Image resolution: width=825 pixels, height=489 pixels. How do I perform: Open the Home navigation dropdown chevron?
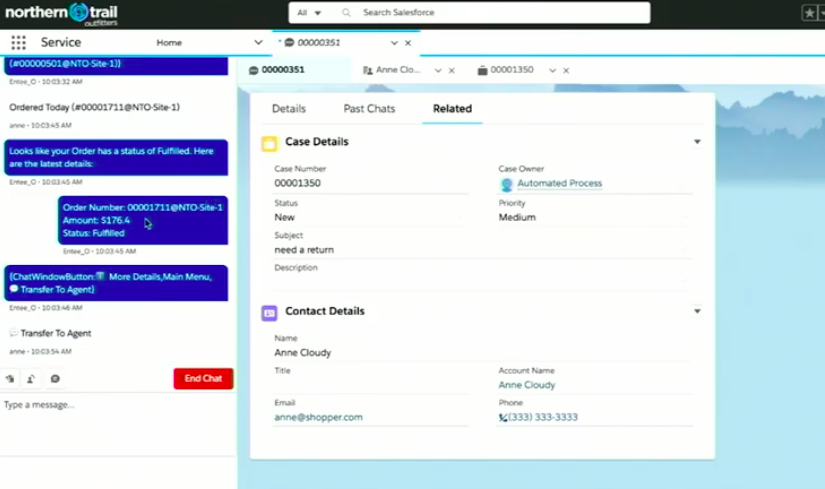(x=258, y=43)
